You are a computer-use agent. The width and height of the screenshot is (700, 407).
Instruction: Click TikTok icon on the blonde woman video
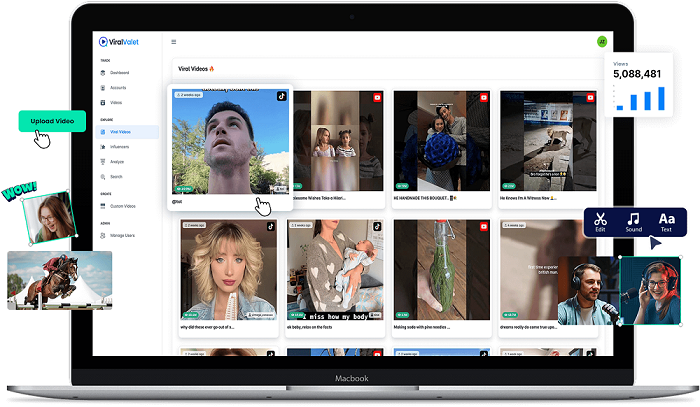tap(271, 227)
